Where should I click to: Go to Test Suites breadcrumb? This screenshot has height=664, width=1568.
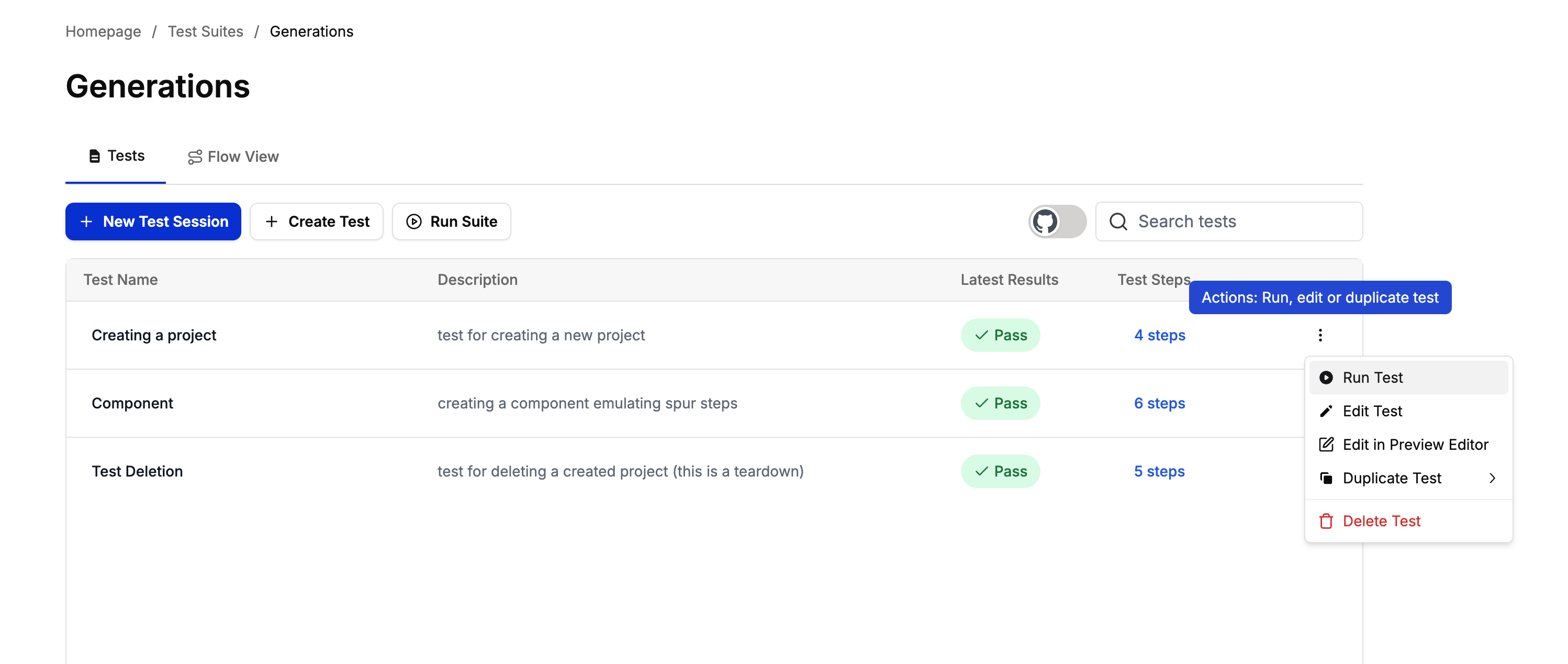tap(205, 31)
